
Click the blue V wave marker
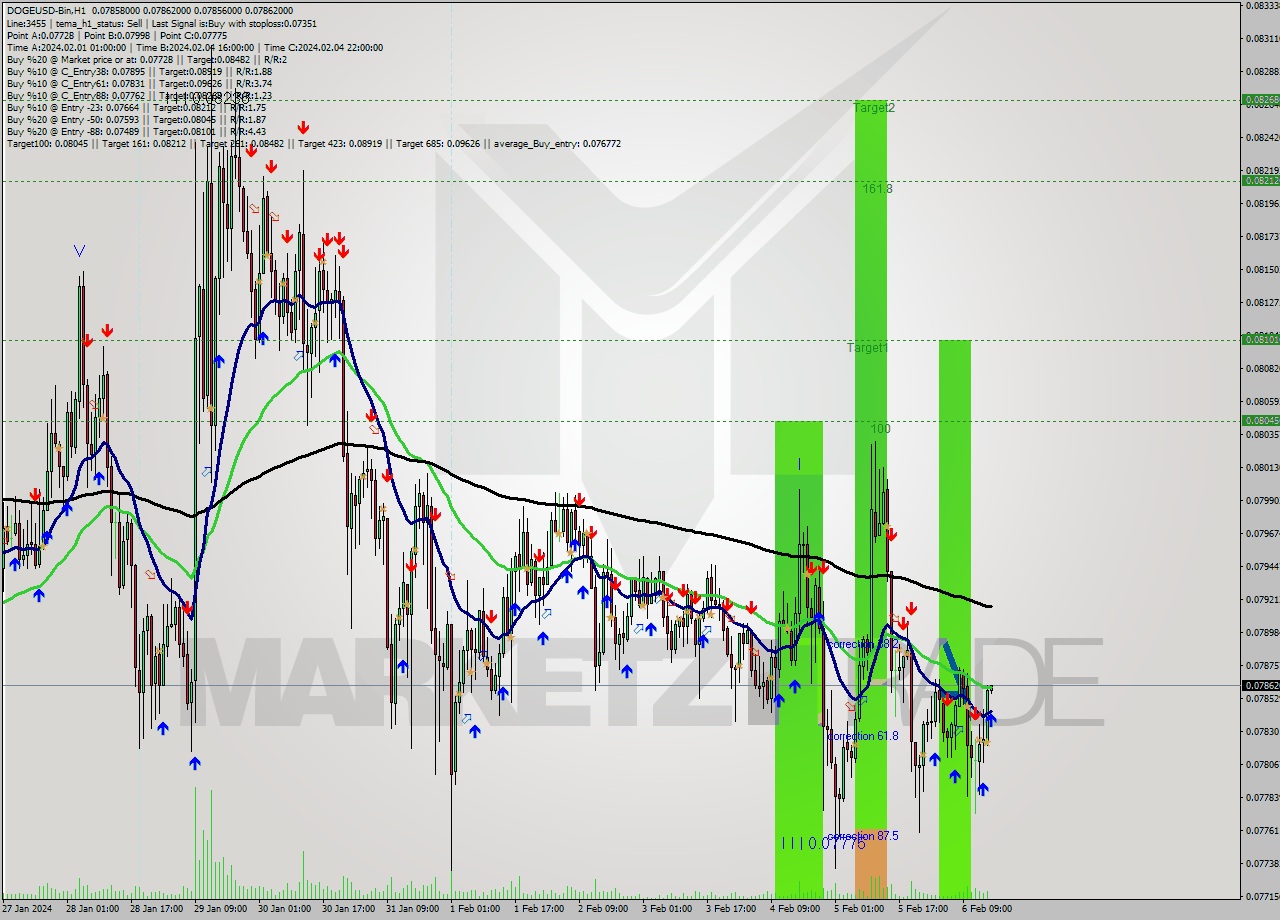coord(79,250)
